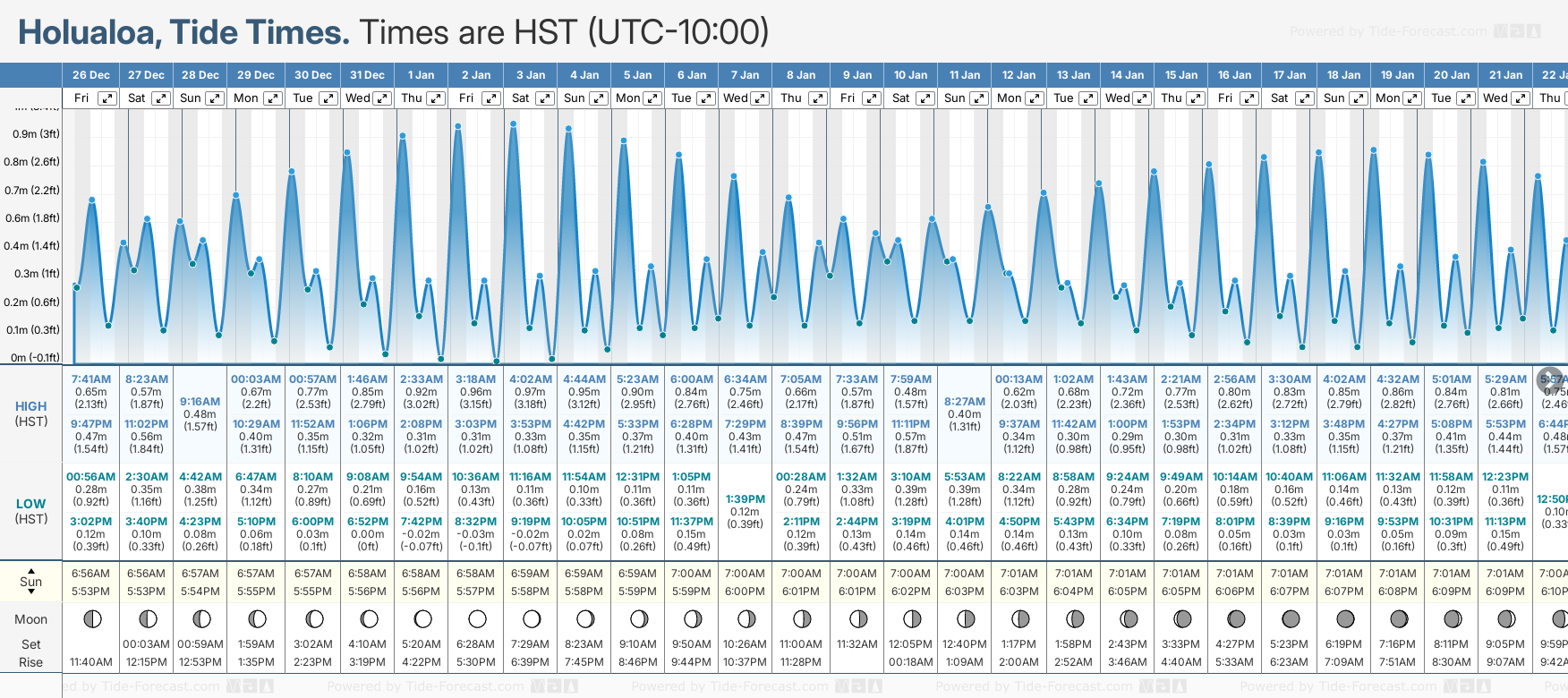Click the HIGH (HST) row label

(x=31, y=413)
